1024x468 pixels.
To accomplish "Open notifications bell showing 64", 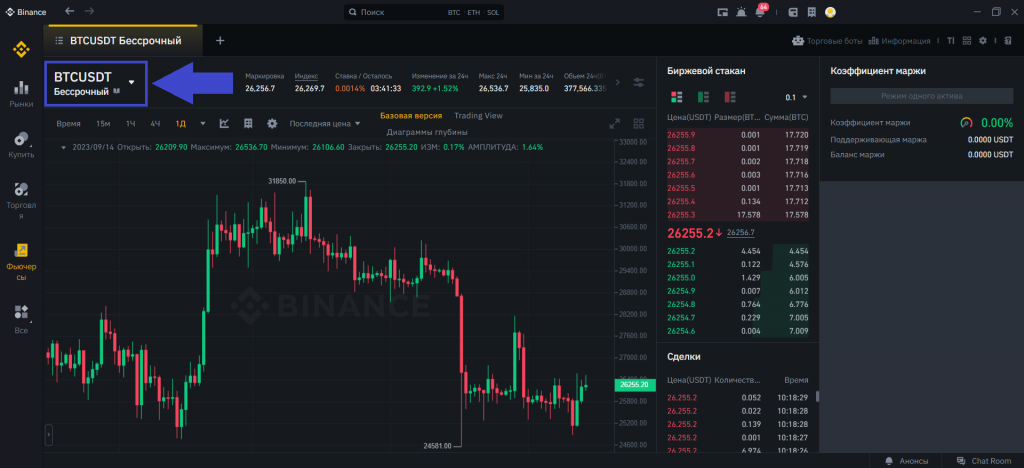I will point(760,11).
